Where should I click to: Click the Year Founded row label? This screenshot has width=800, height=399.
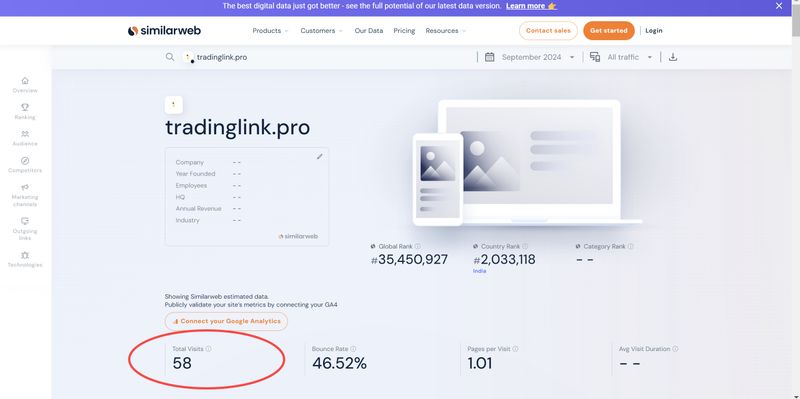click(x=195, y=174)
